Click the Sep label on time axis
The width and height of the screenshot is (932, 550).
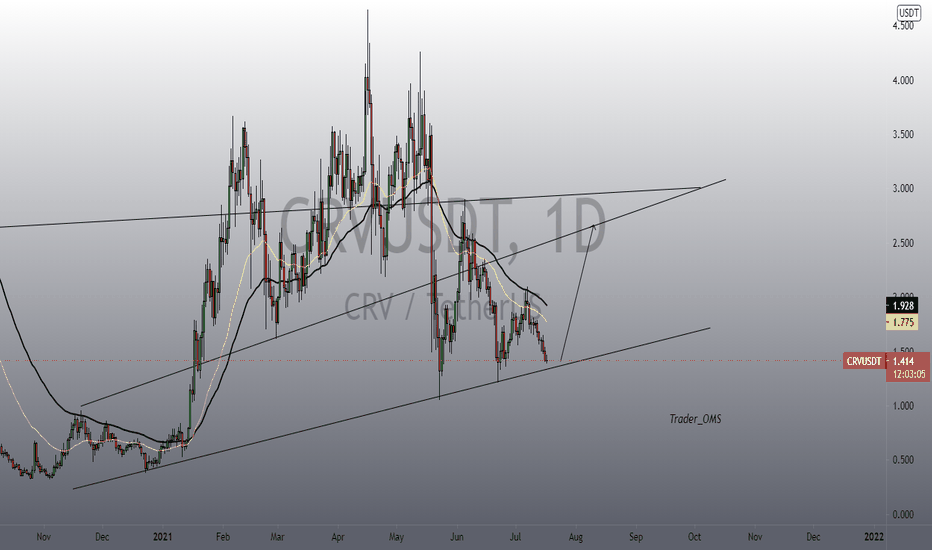(636, 537)
